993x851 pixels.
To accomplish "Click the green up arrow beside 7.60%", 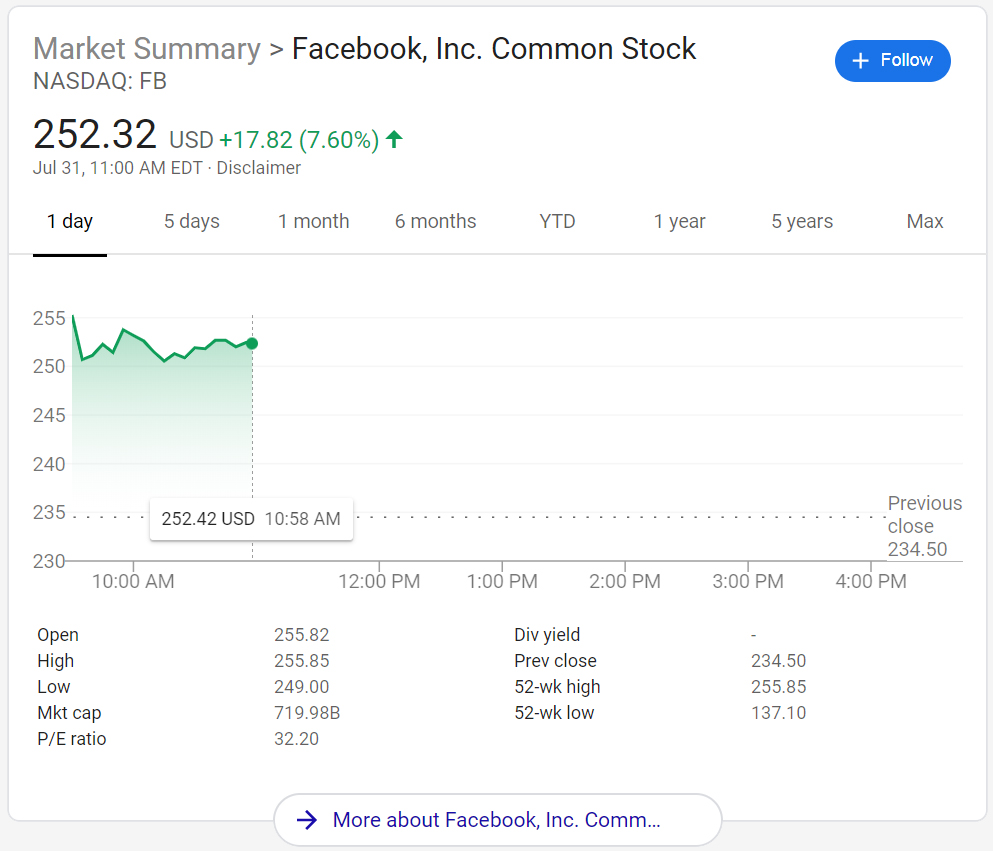I will pyautogui.click(x=394, y=139).
